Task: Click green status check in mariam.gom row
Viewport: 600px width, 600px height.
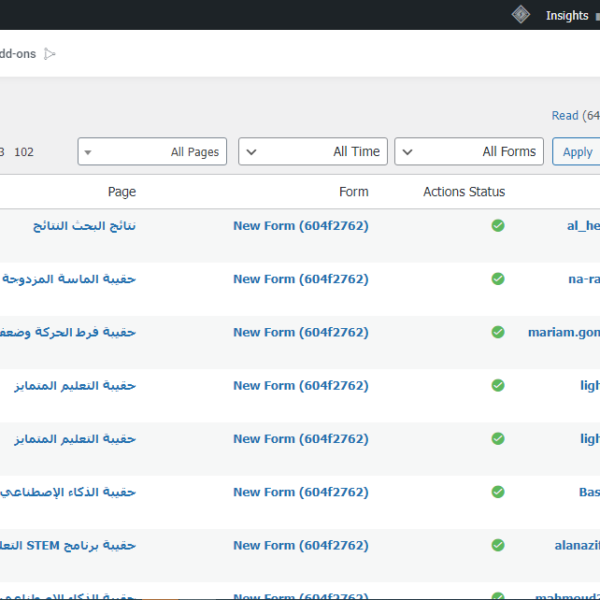Action: pyautogui.click(x=498, y=332)
